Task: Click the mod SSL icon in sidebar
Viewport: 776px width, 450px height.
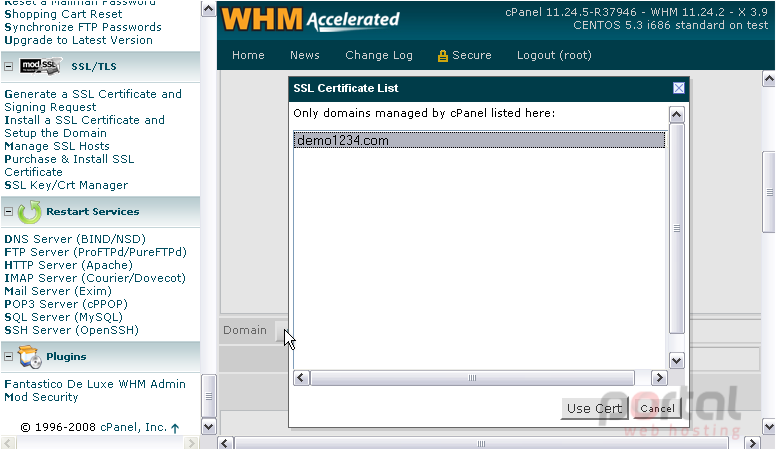Action: [x=41, y=66]
